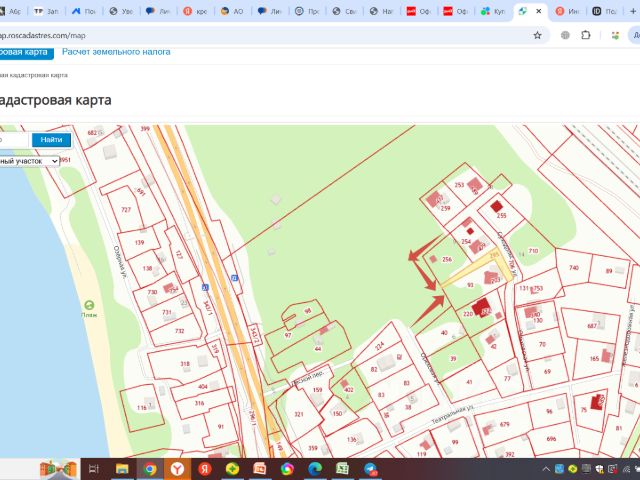Launch Yandex Browser from the taskbar
640x480 pixels.
[177, 469]
